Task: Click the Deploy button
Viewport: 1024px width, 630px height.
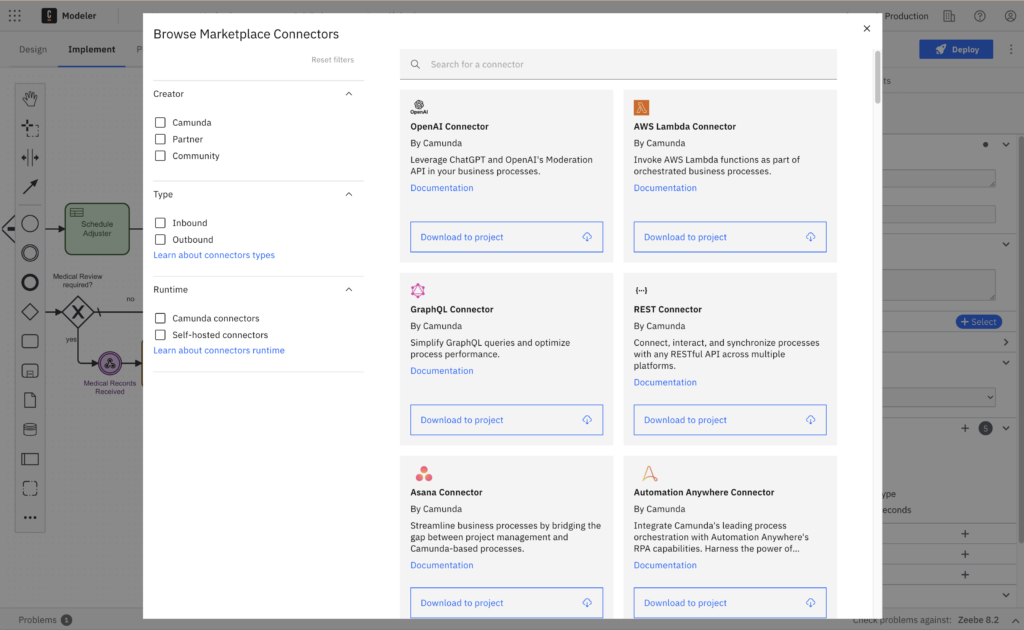Action: pos(956,49)
